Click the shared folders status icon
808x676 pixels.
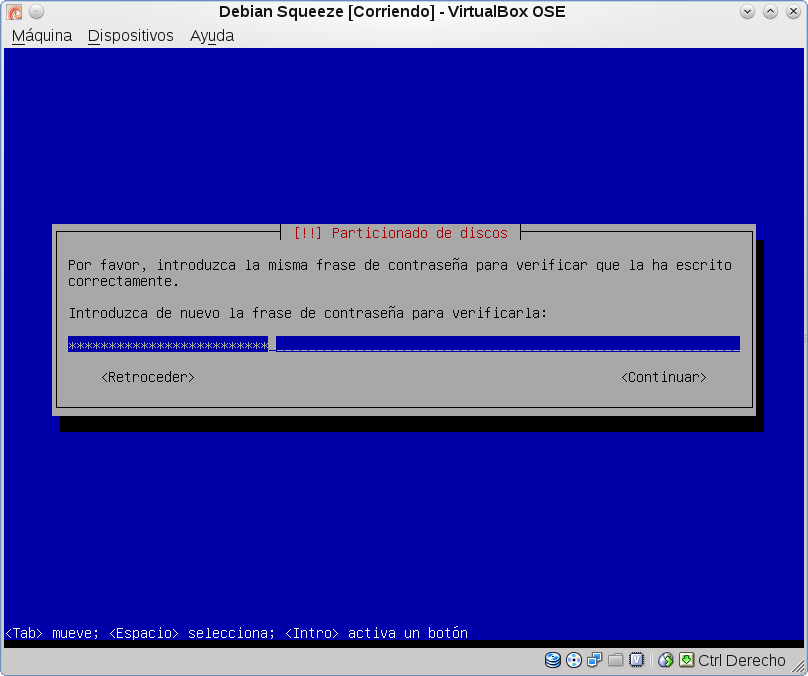(x=615, y=660)
